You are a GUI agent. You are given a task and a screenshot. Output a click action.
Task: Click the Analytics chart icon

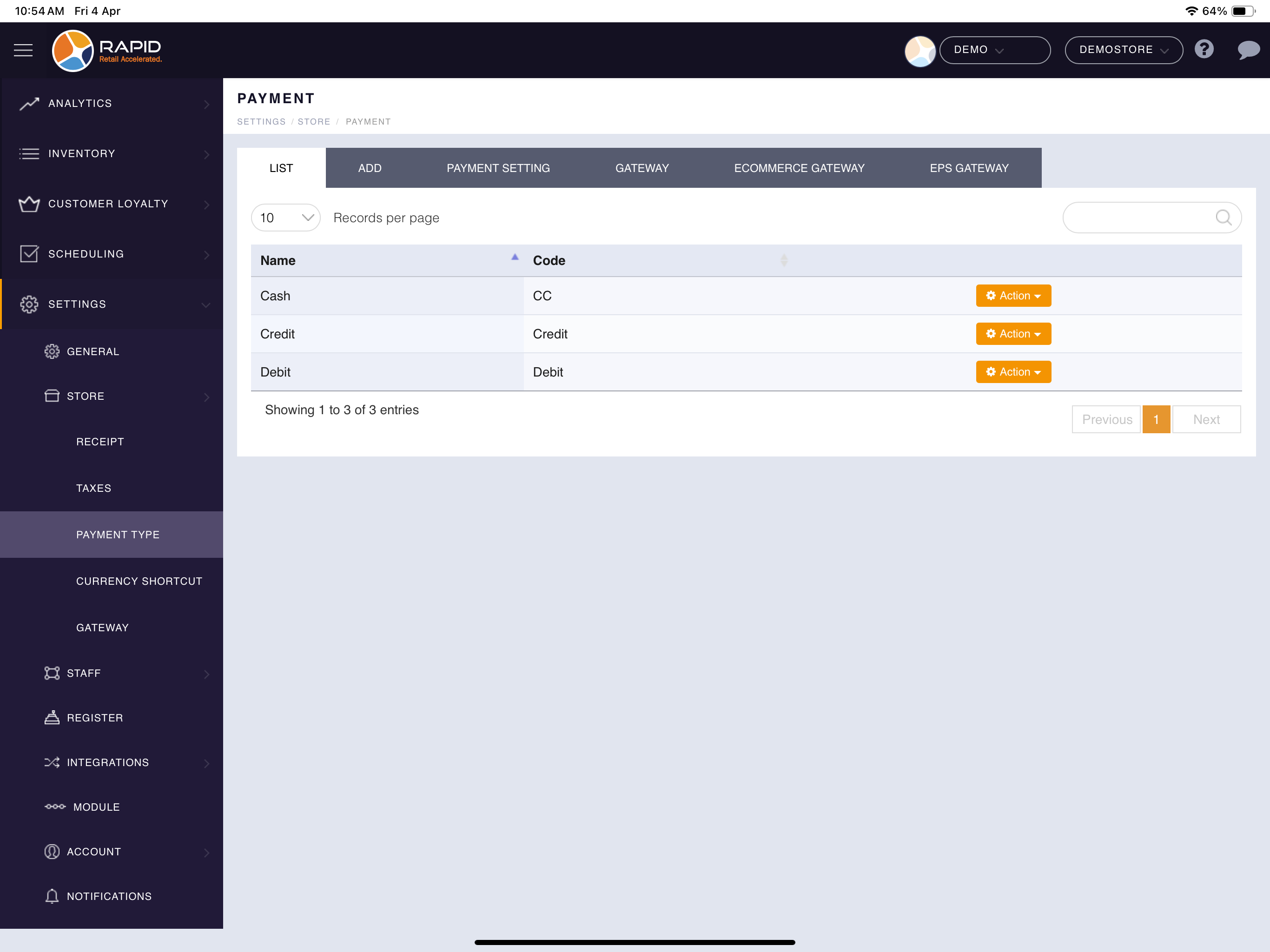tap(29, 103)
